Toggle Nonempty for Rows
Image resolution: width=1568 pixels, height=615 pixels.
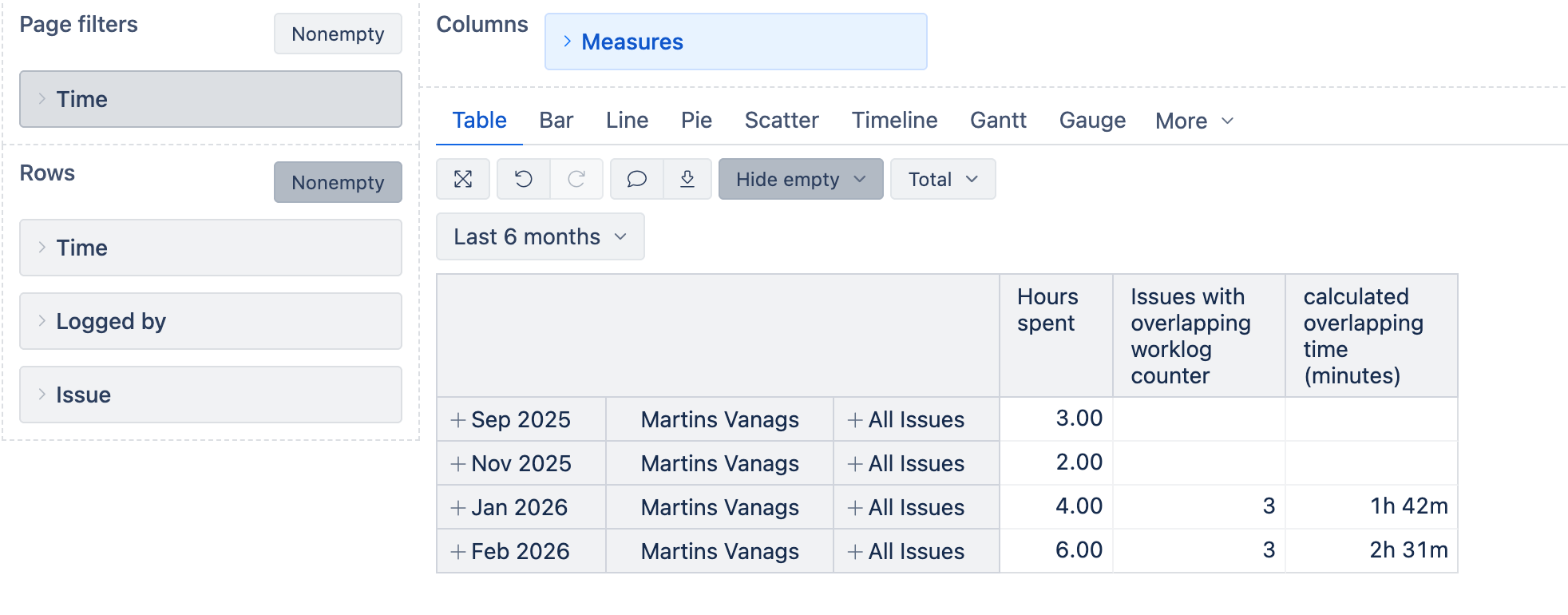[x=338, y=183]
